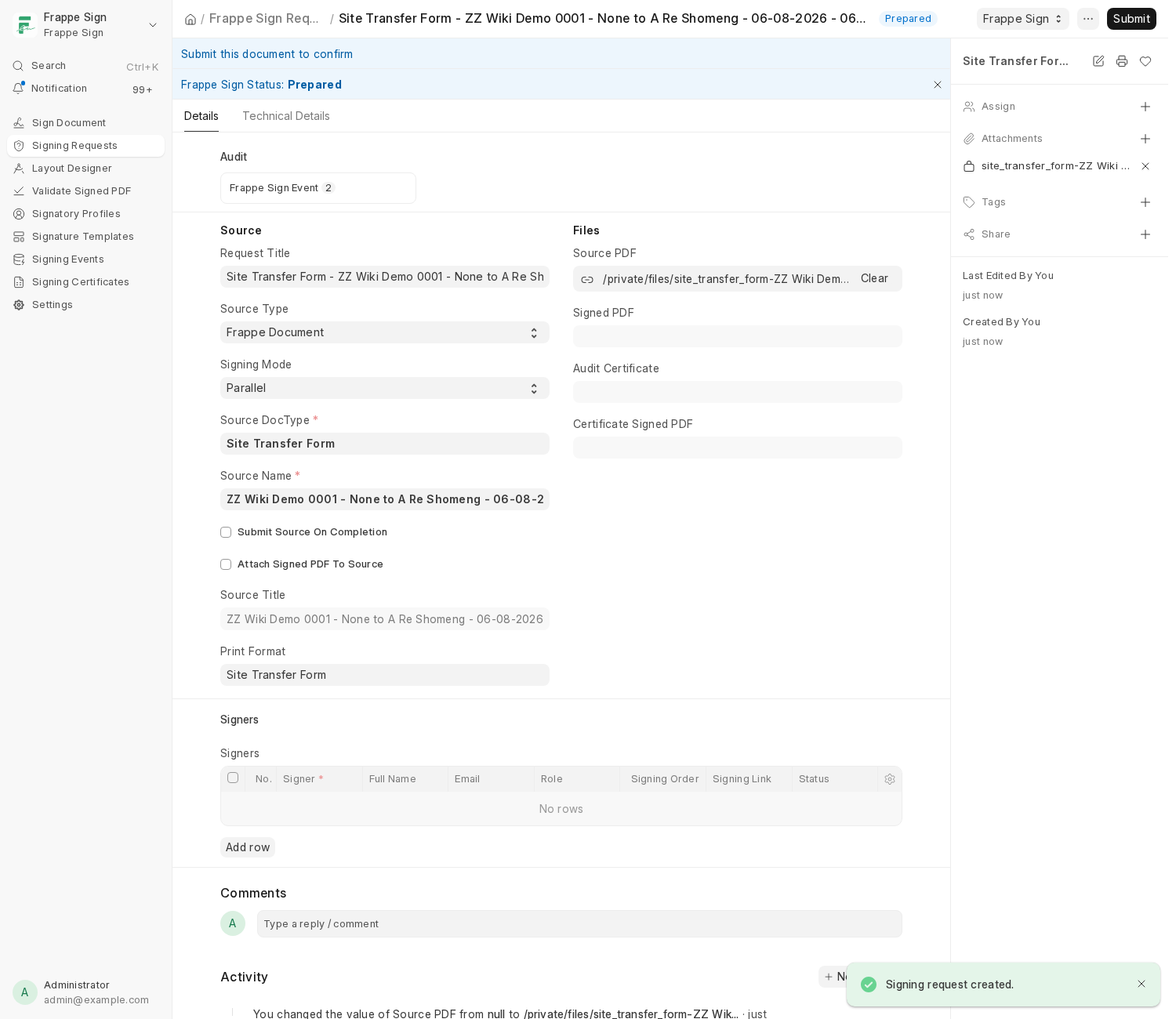
Task: Click Signing Order column header
Action: click(665, 779)
